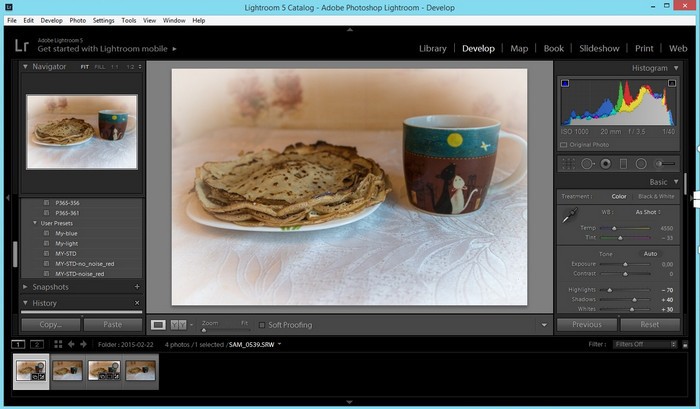This screenshot has width=700, height=409.
Task: Apply the MY-STD-no_noise_red preset
Action: pyautogui.click(x=84, y=264)
